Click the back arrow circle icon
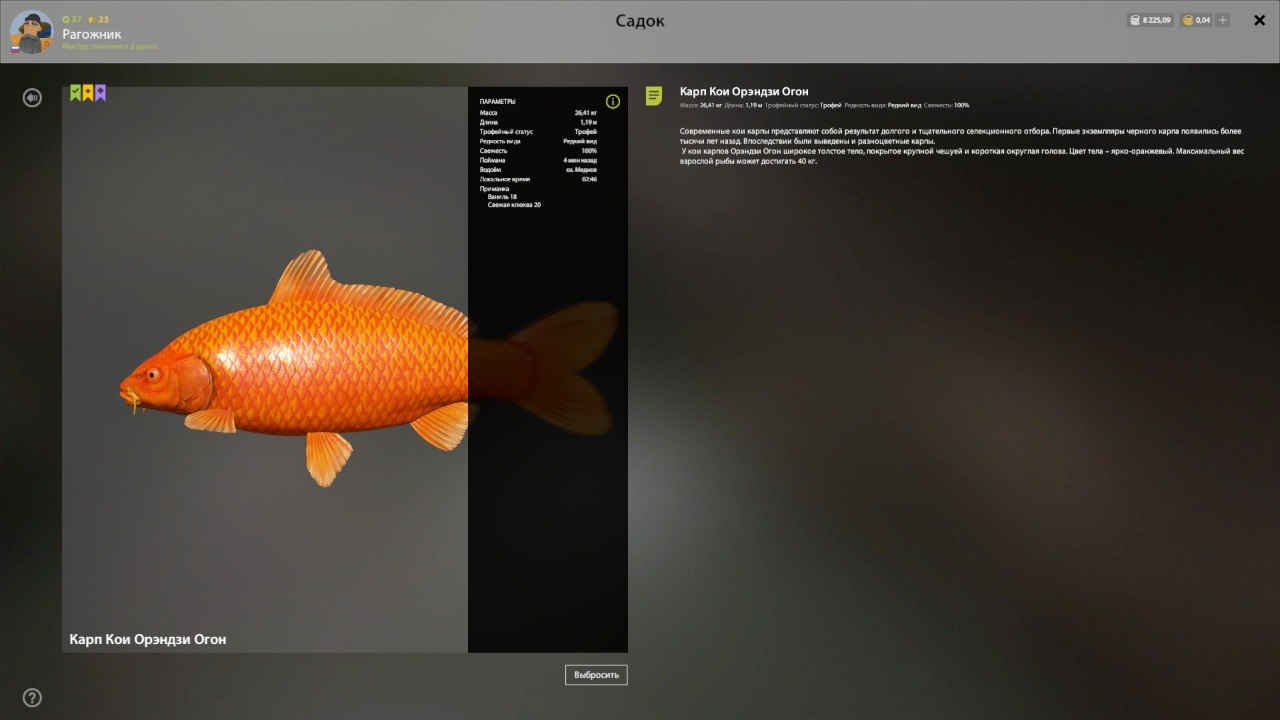The height and width of the screenshot is (720, 1280). point(33,97)
